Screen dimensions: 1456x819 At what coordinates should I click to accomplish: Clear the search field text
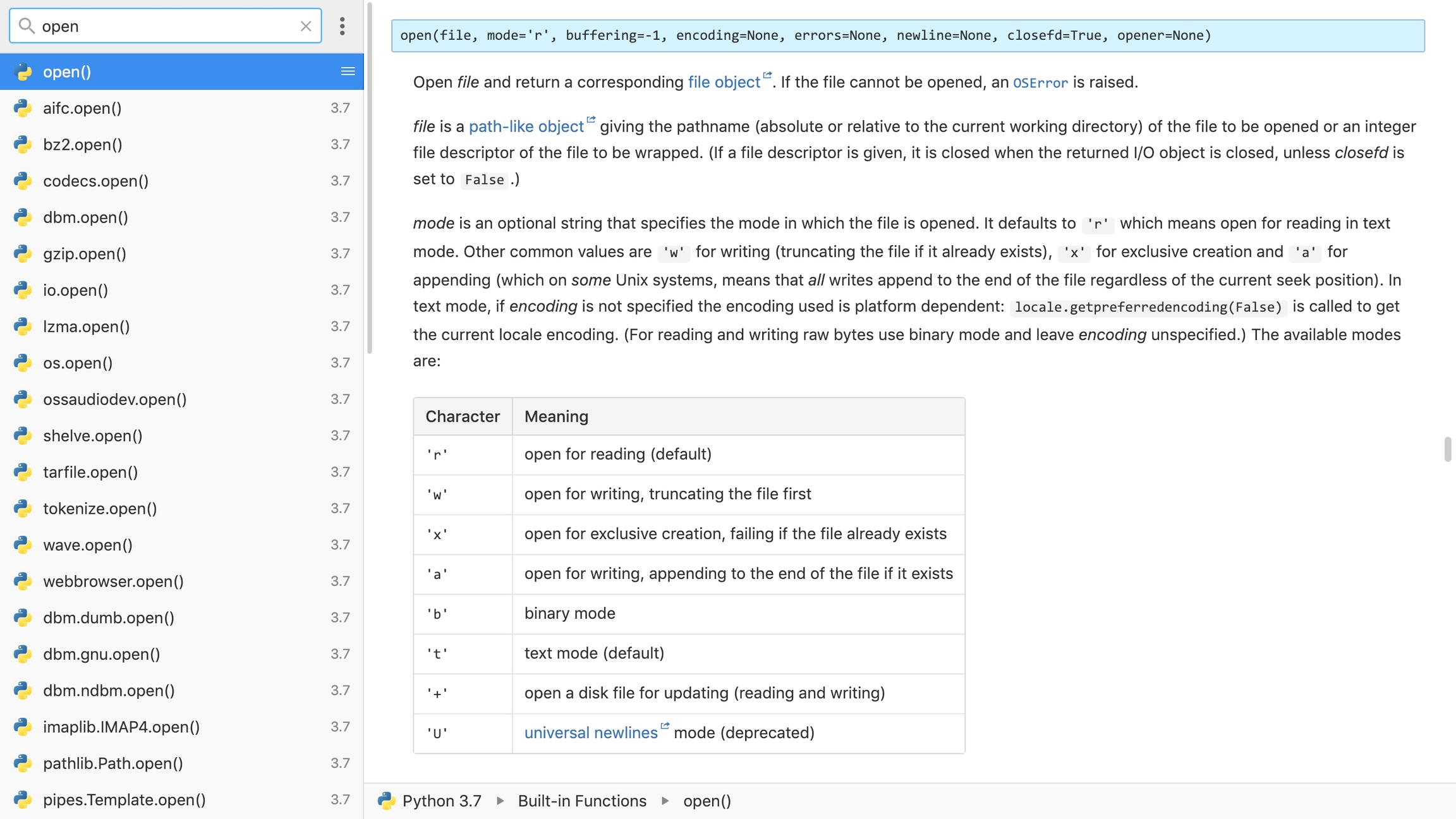(x=306, y=26)
